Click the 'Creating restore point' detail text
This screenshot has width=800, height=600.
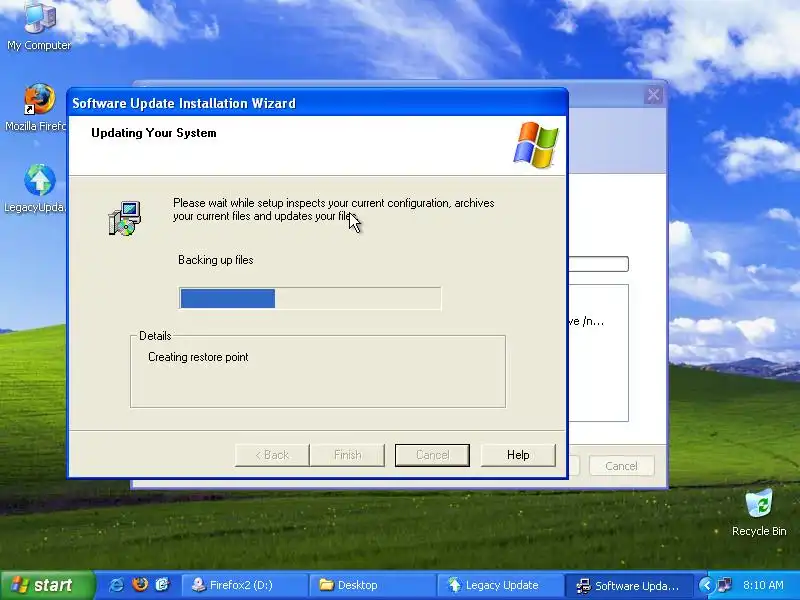pyautogui.click(x=198, y=357)
